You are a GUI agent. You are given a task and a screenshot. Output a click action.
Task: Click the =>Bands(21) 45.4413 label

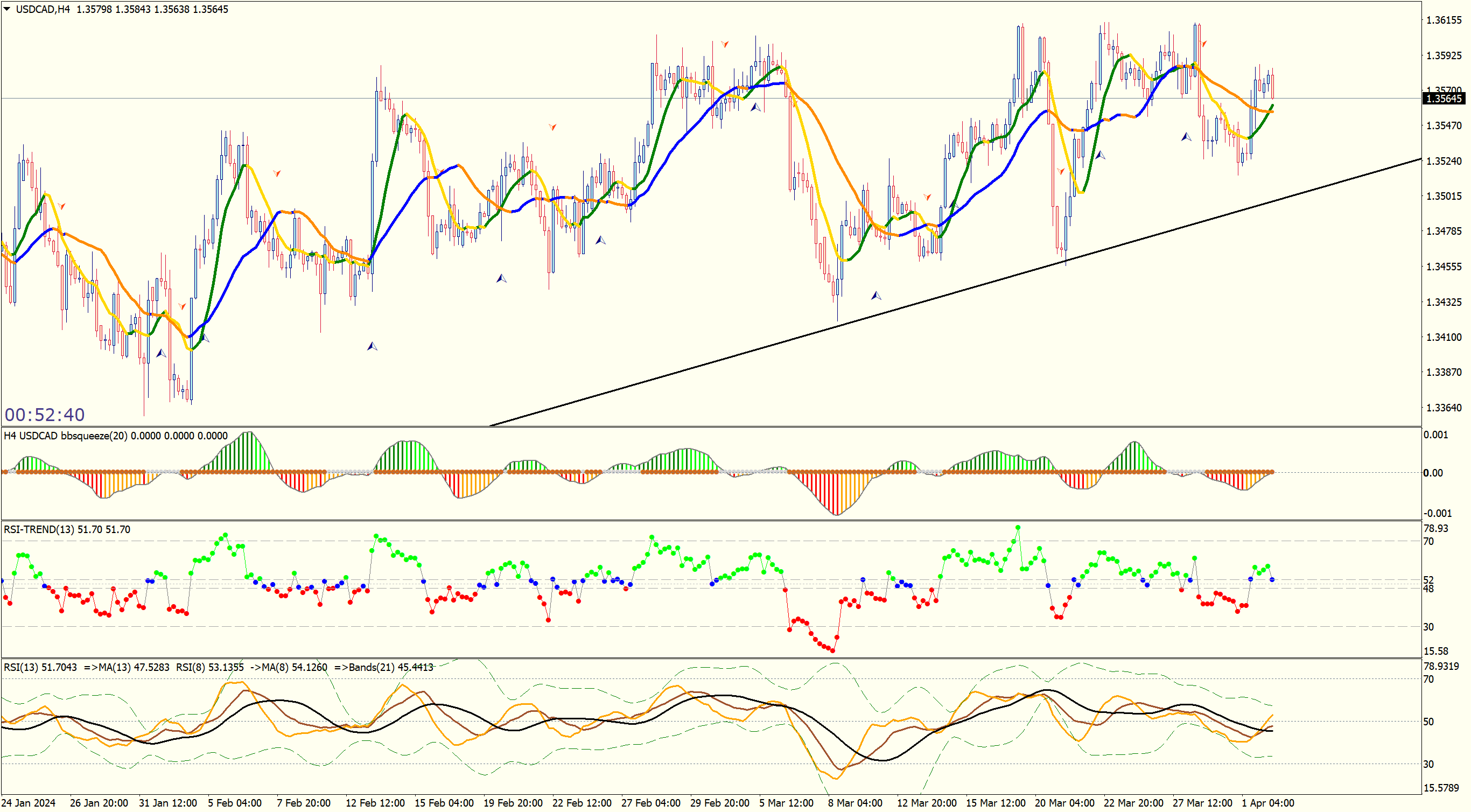[383, 668]
